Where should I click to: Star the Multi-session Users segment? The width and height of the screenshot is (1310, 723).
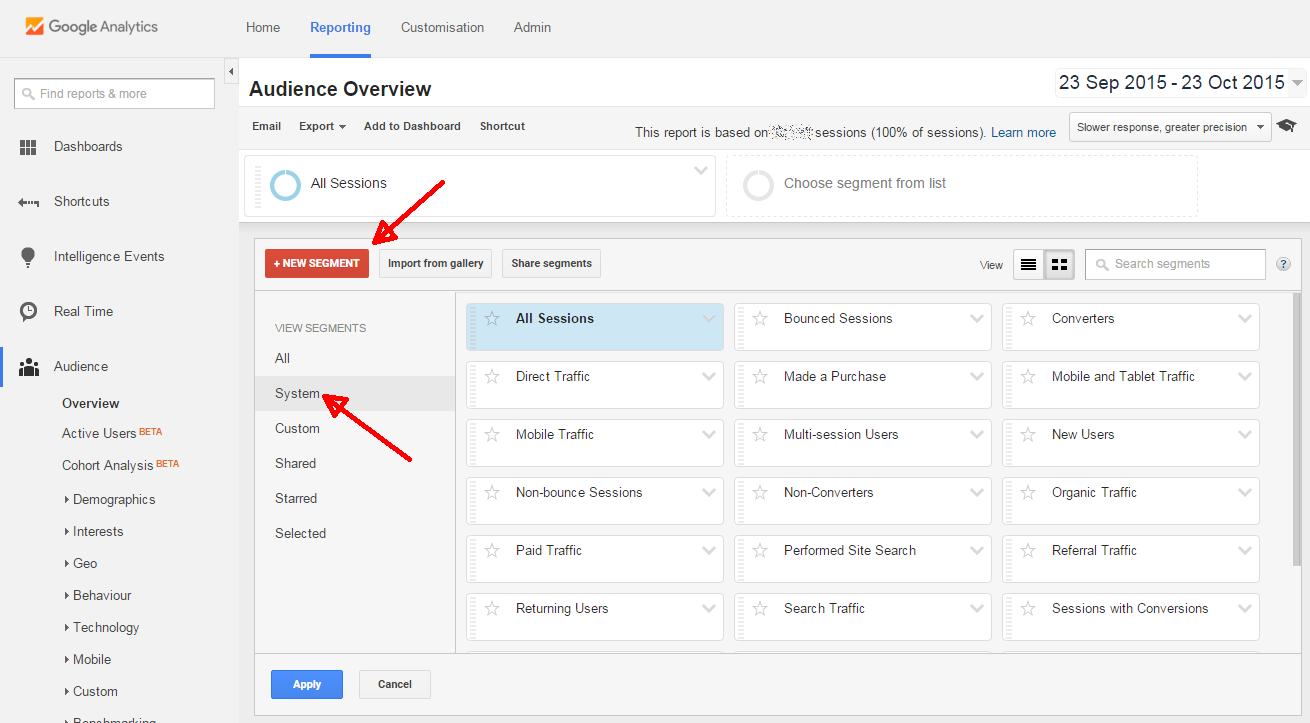tap(759, 435)
